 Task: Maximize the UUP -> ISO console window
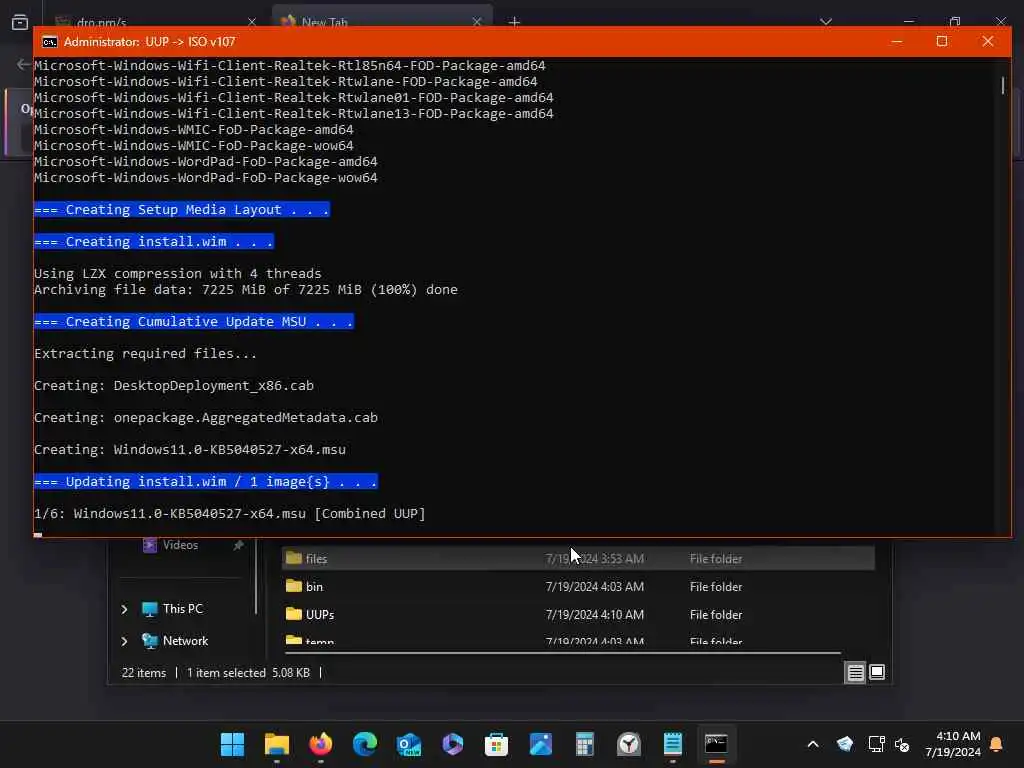tap(942, 41)
